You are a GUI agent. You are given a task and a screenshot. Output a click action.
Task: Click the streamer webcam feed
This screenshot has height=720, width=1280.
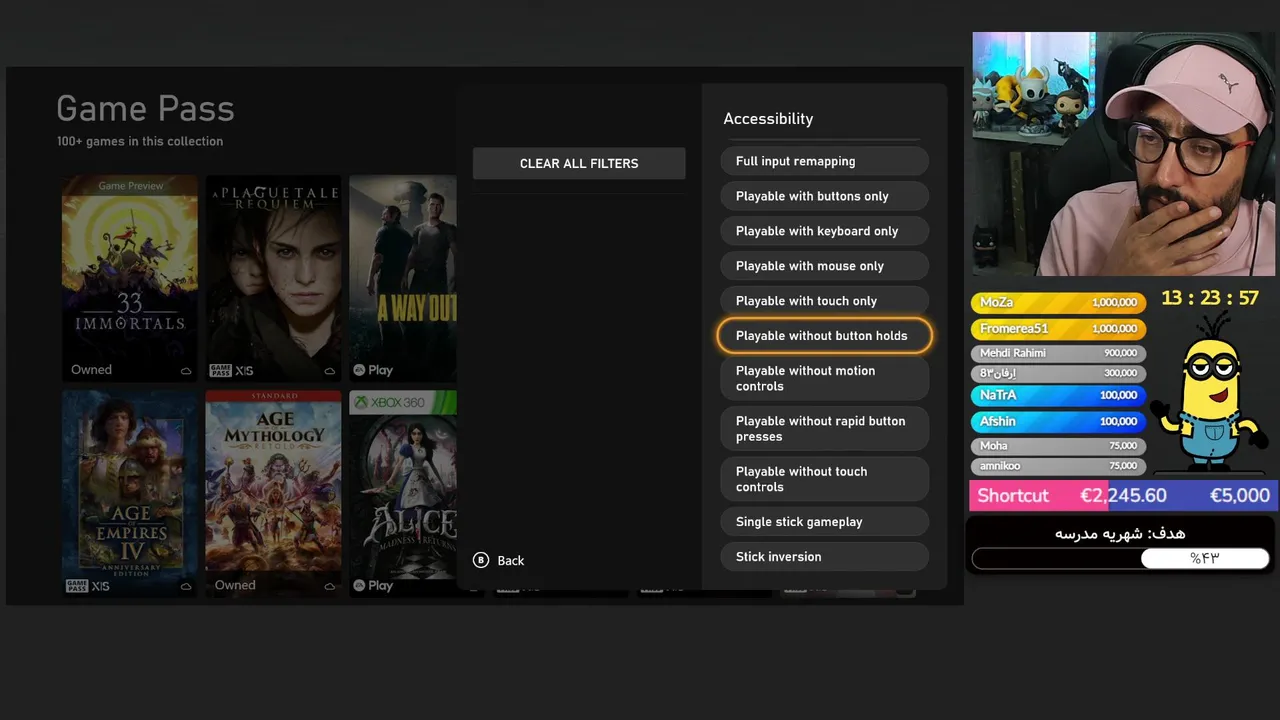(1123, 154)
